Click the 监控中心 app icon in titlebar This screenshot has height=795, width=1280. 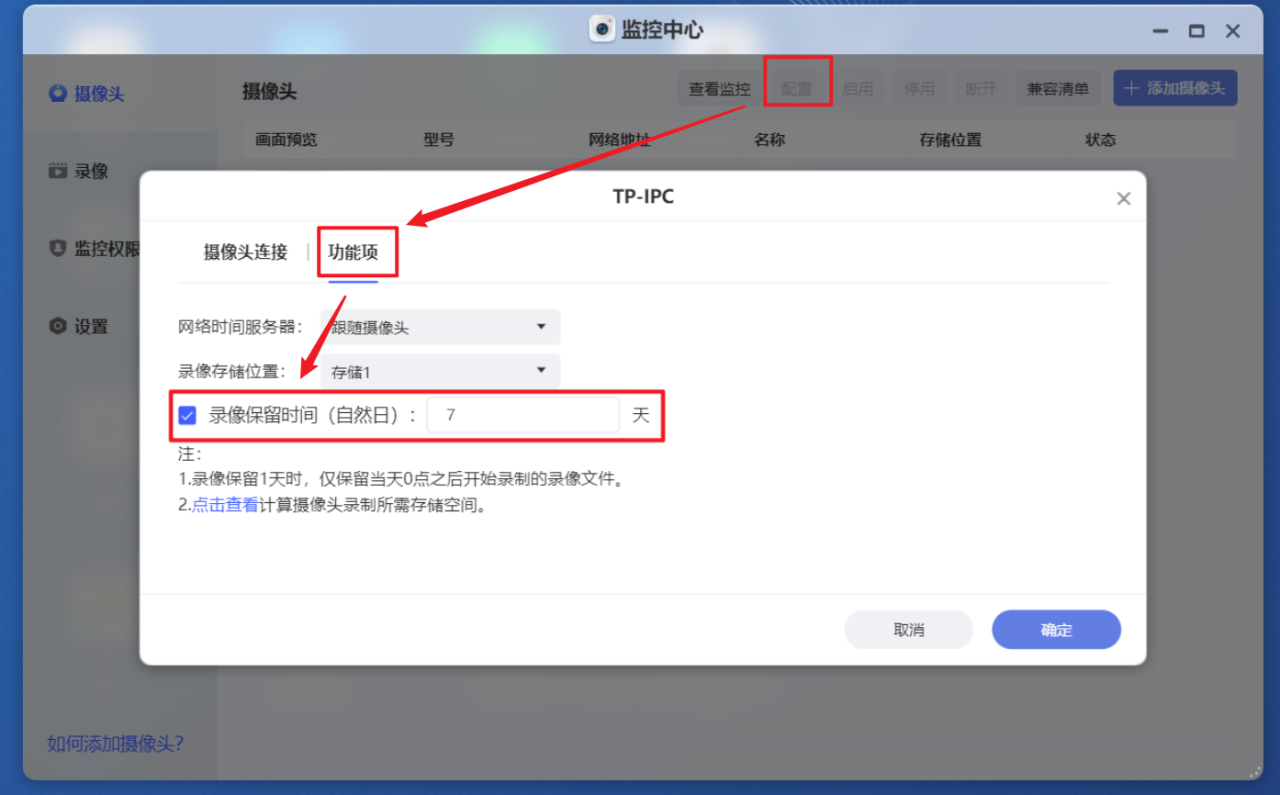(x=601, y=29)
